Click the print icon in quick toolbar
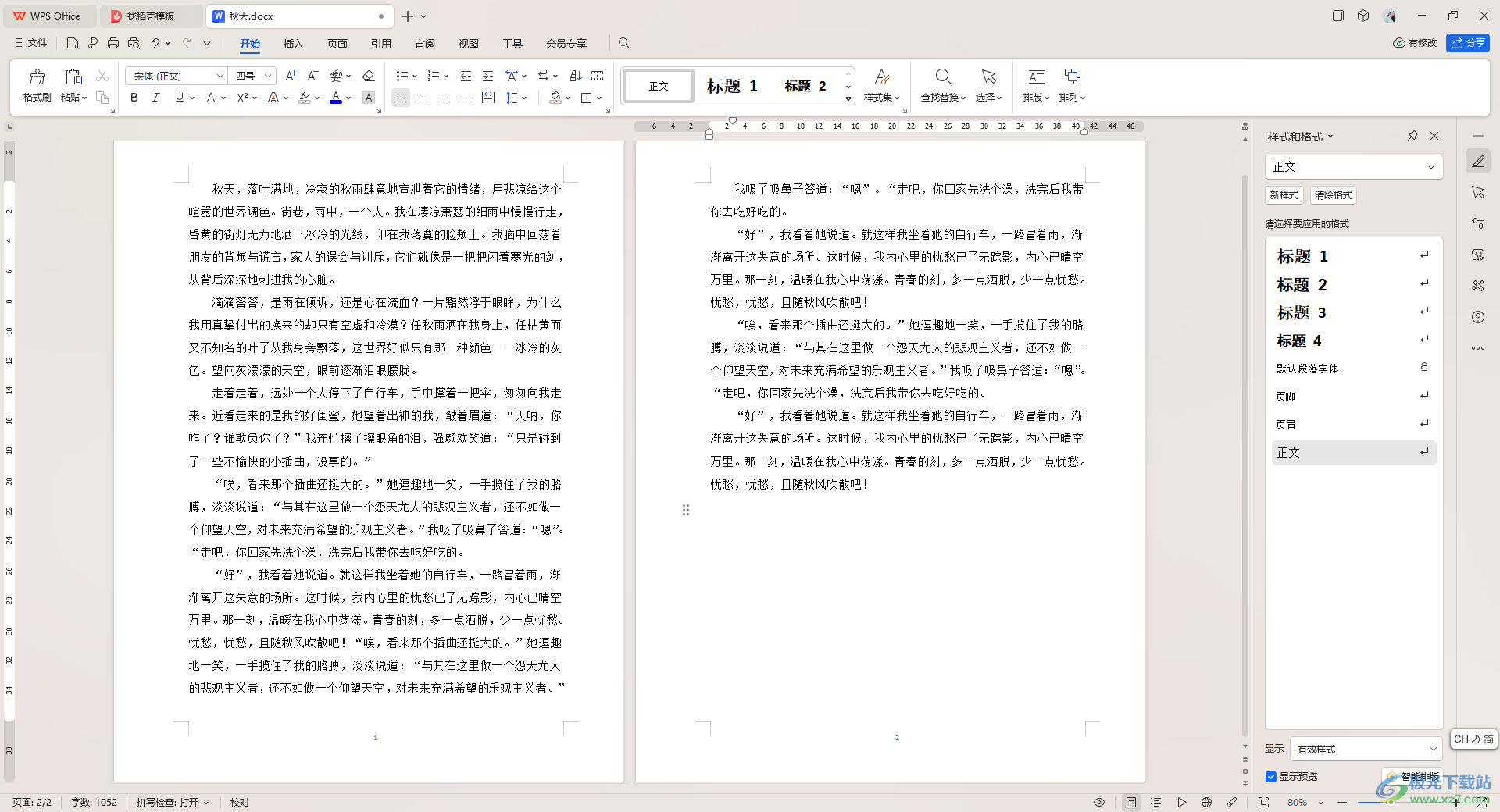The width and height of the screenshot is (1500, 812). (113, 43)
